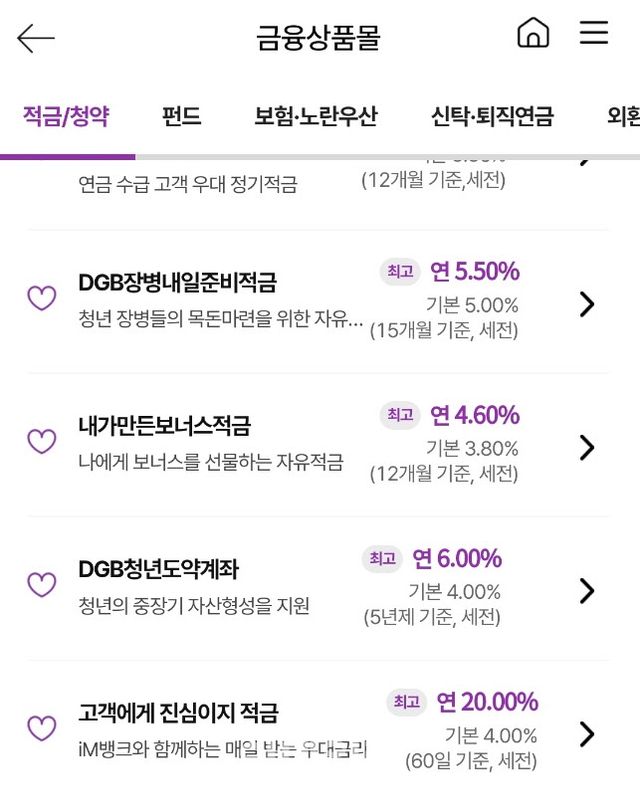The height and width of the screenshot is (796, 640).
Task: Favorite DGB장병내일준비적금 with heart icon
Action: 41,298
